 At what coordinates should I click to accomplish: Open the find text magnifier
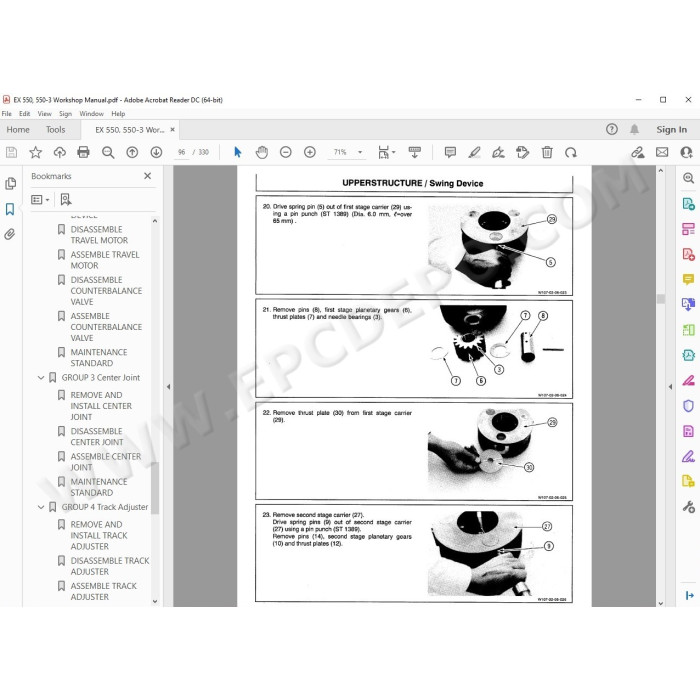pyautogui.click(x=108, y=152)
